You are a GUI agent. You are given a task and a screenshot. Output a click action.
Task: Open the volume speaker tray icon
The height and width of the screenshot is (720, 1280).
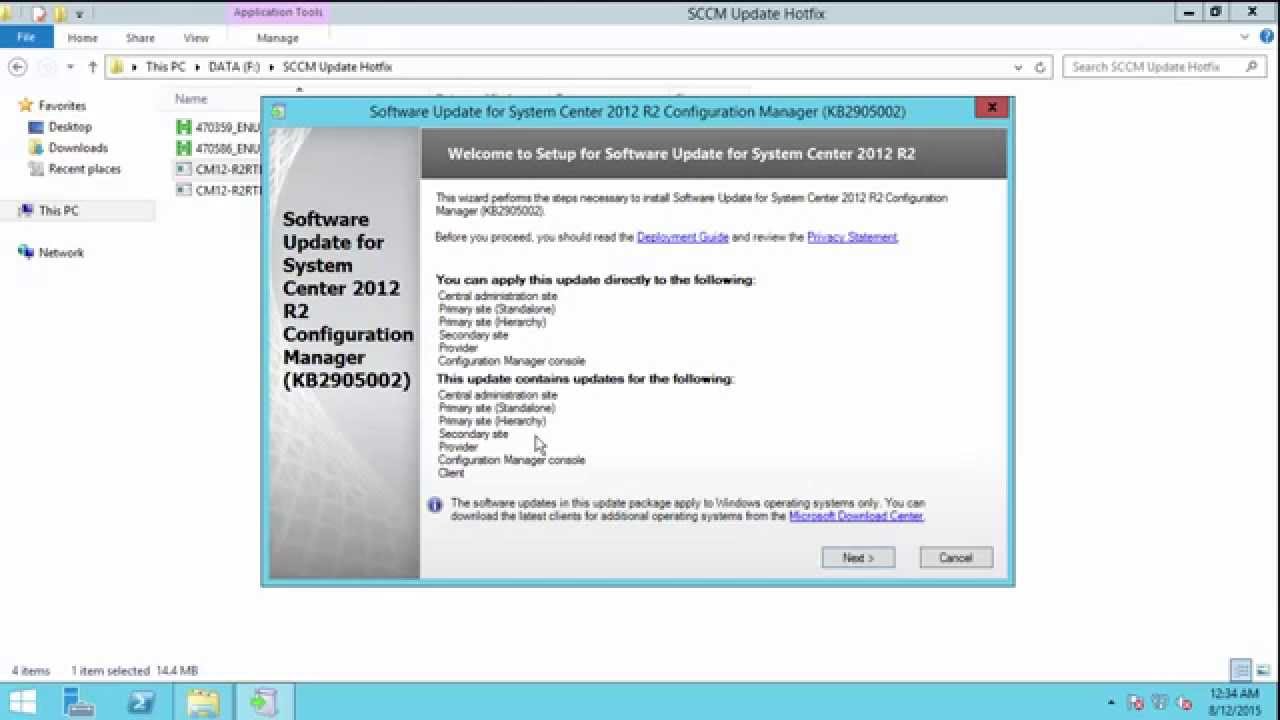pyautogui.click(x=1185, y=702)
